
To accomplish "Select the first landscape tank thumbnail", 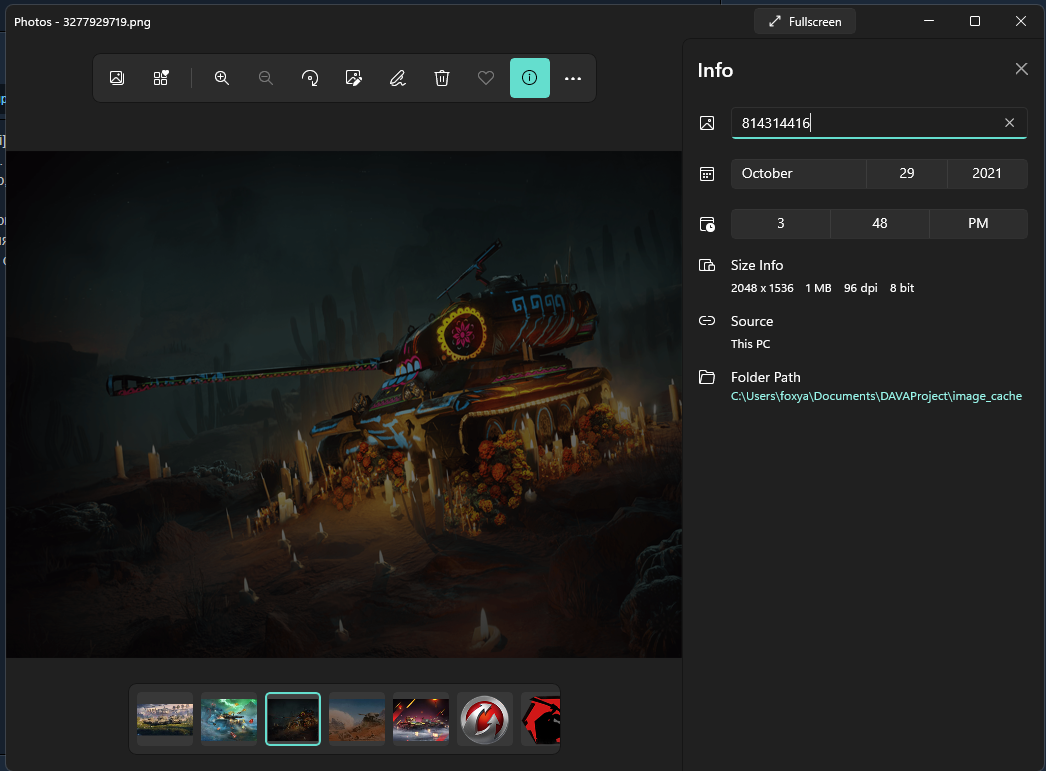I will (x=165, y=718).
